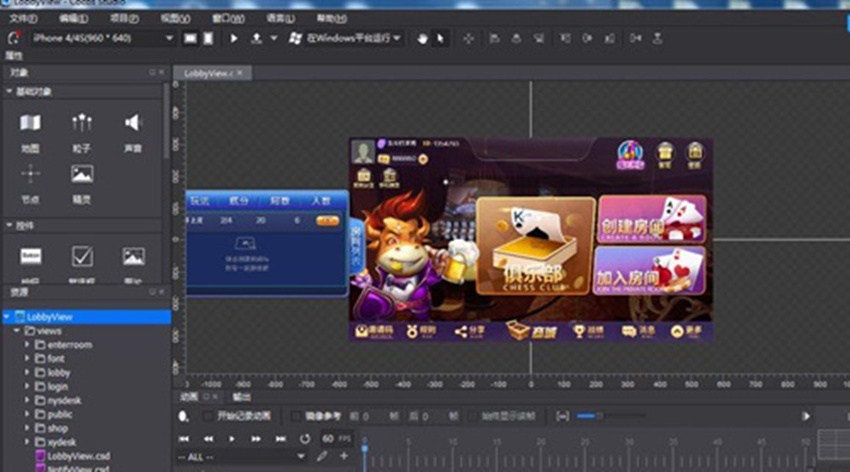This screenshot has width=850, height=472.
Task: Toggle the 镜像参考 checkbox
Action: pyautogui.click(x=297, y=416)
